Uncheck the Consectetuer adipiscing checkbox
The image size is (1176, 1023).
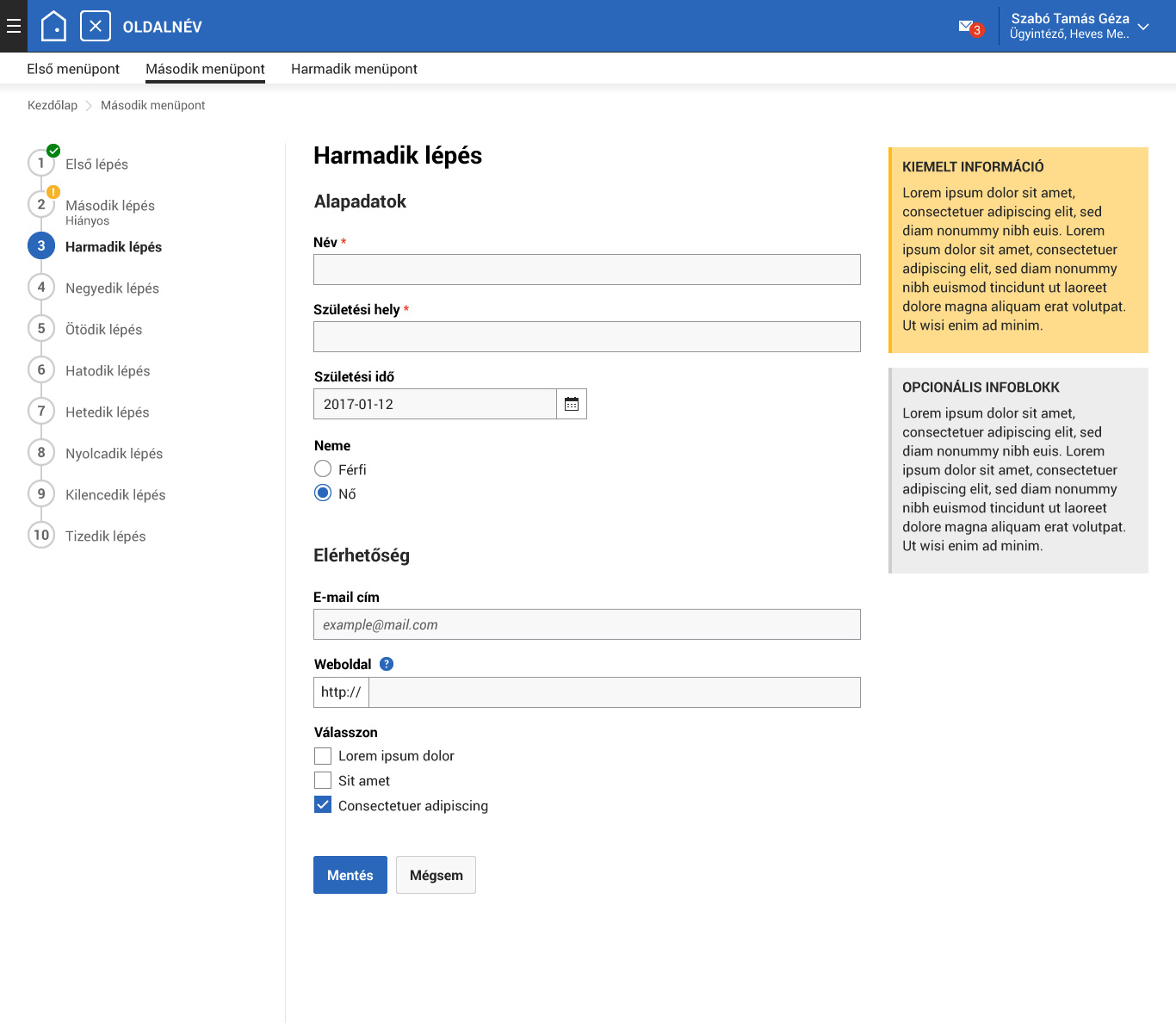pyautogui.click(x=323, y=805)
